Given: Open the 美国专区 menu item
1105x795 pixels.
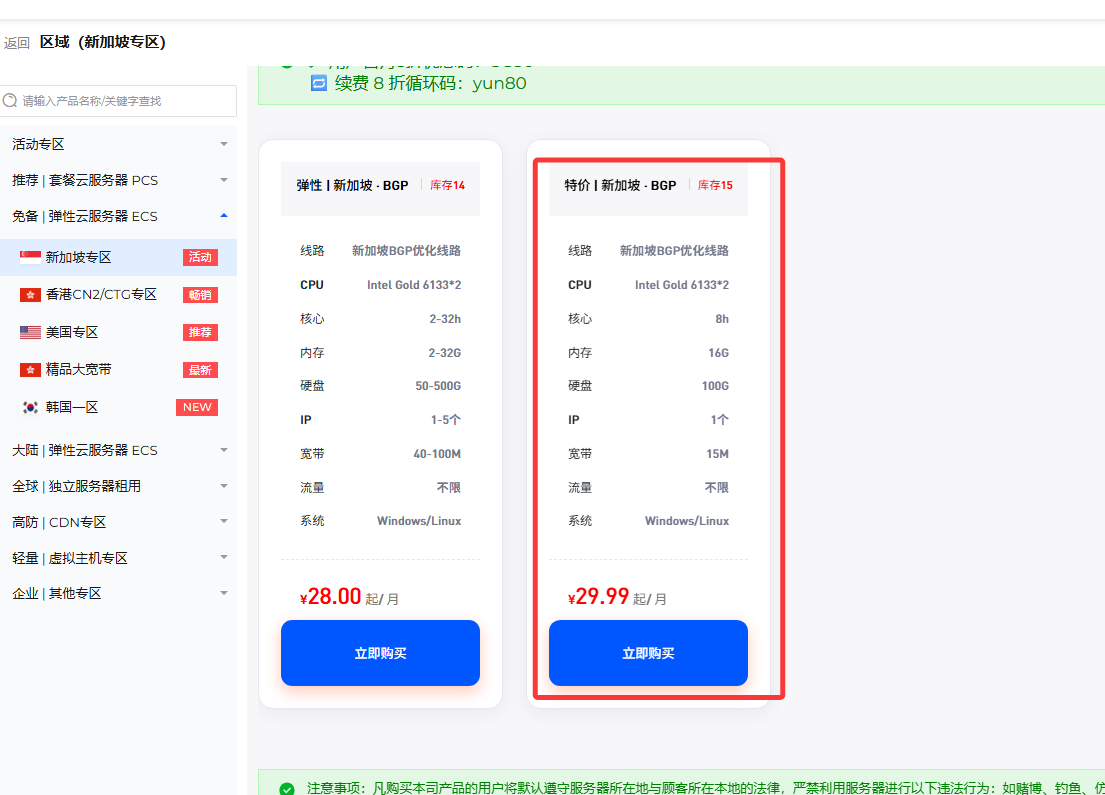Looking at the screenshot, I should (x=72, y=332).
